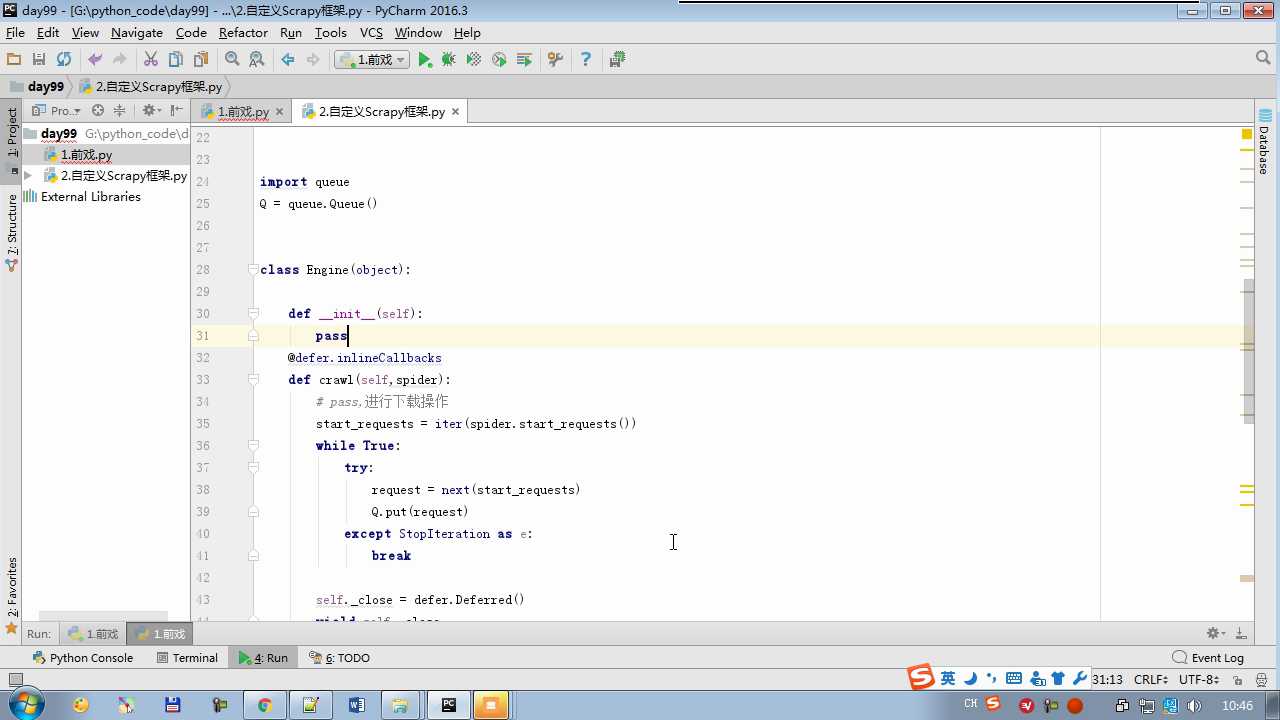
Task: Click the Open folder toolbar icon
Action: [x=14, y=60]
